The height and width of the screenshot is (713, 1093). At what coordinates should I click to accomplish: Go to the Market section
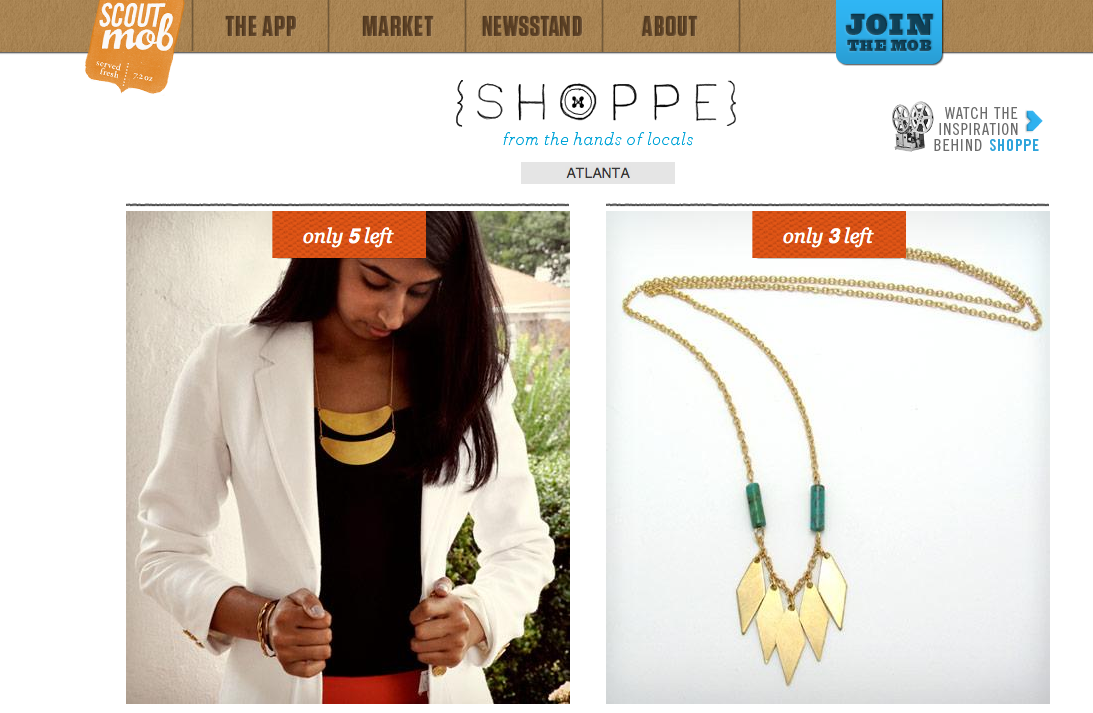click(x=397, y=26)
